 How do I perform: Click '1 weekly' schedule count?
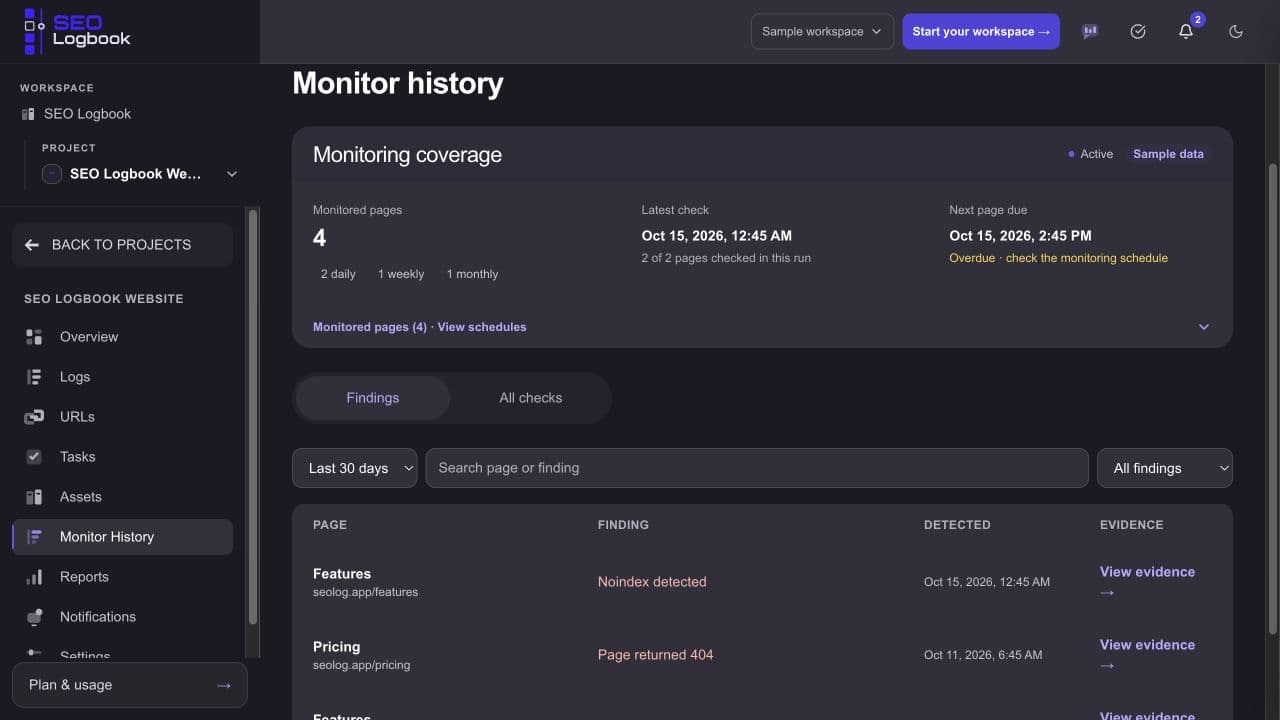(x=401, y=274)
